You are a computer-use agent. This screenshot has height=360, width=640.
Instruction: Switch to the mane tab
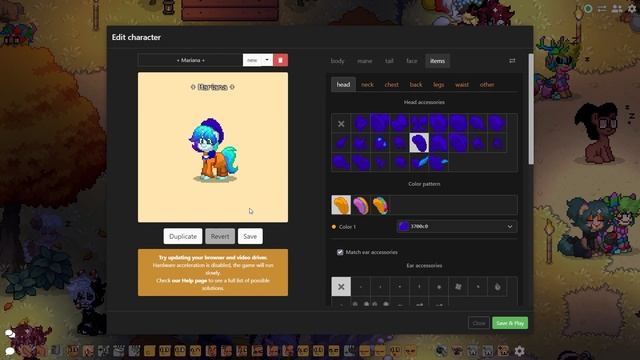364,61
